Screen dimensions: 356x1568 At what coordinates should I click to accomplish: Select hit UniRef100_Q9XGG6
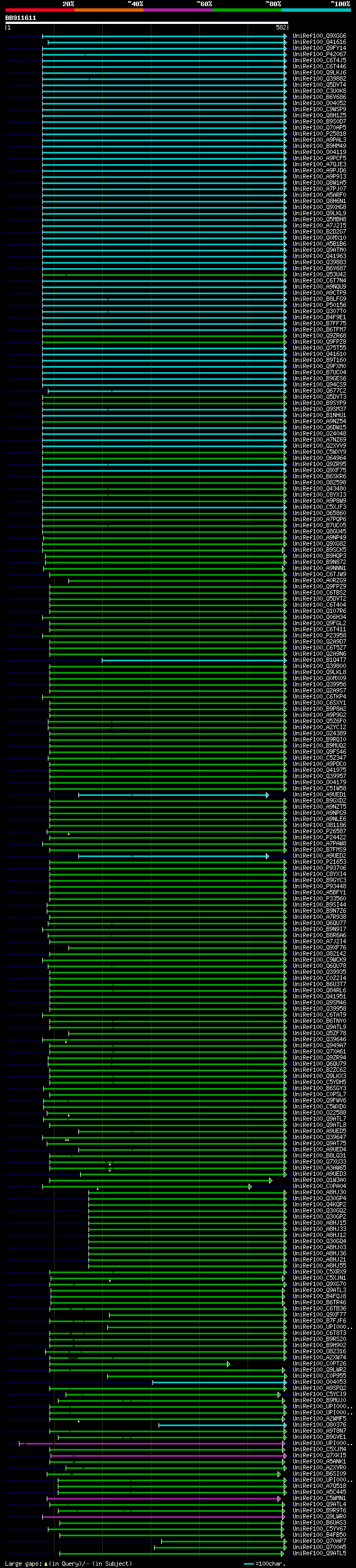(319, 36)
